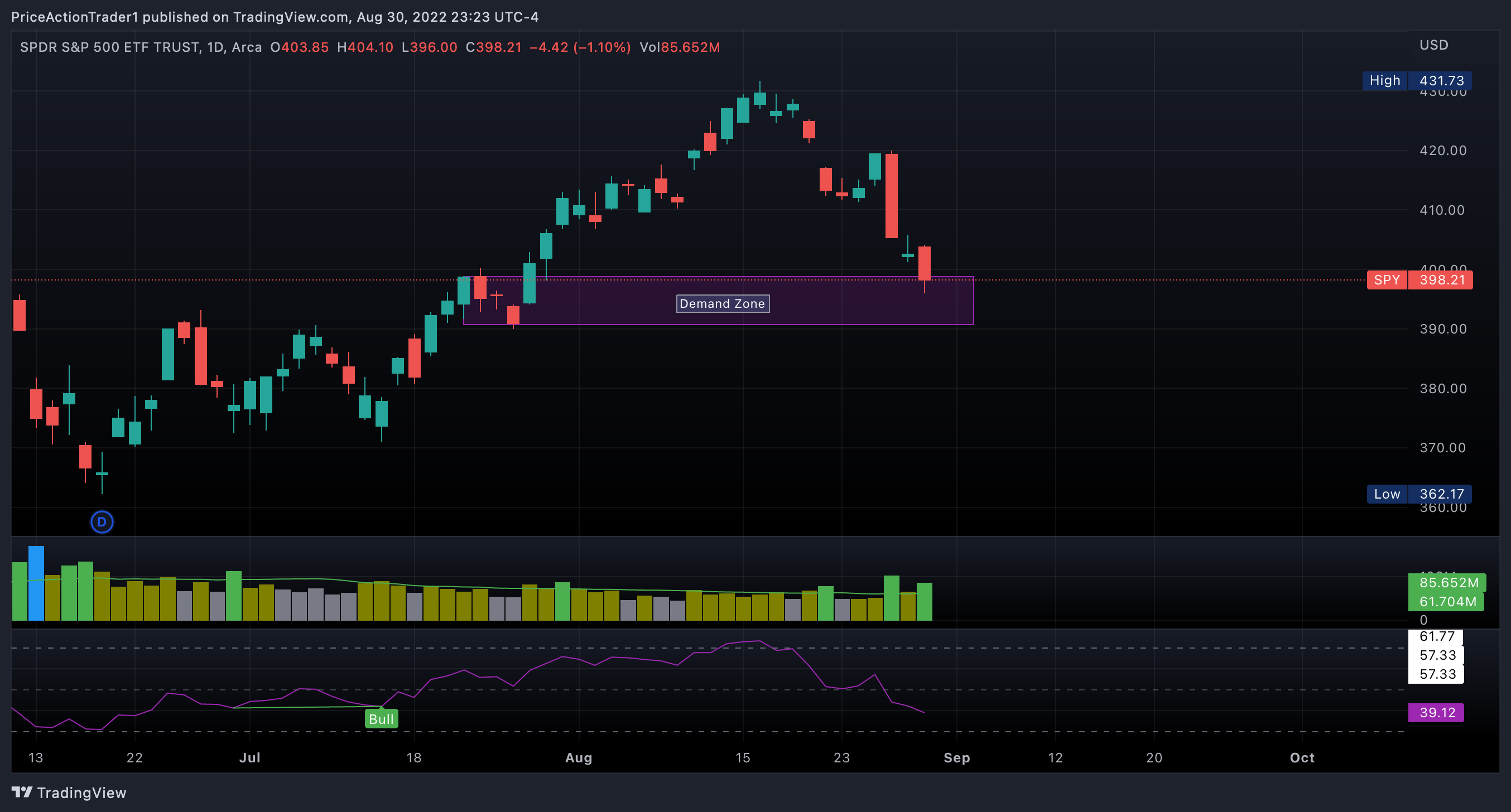
Task: Click the close value C398.21
Action: point(493,47)
